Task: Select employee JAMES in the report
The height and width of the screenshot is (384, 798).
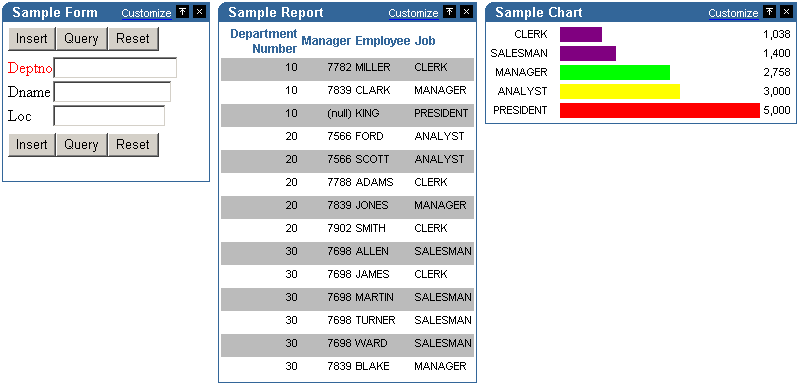Action: [x=373, y=274]
